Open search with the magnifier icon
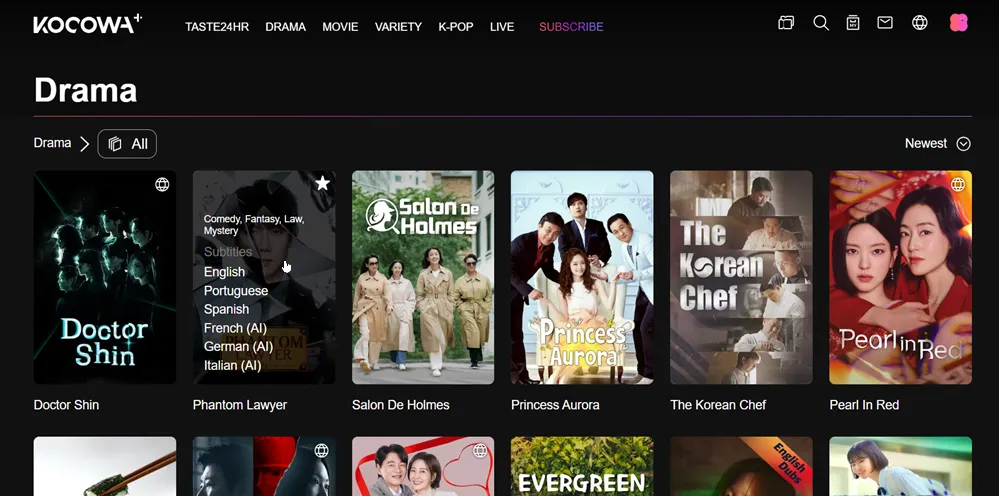The width and height of the screenshot is (999, 496). [821, 23]
